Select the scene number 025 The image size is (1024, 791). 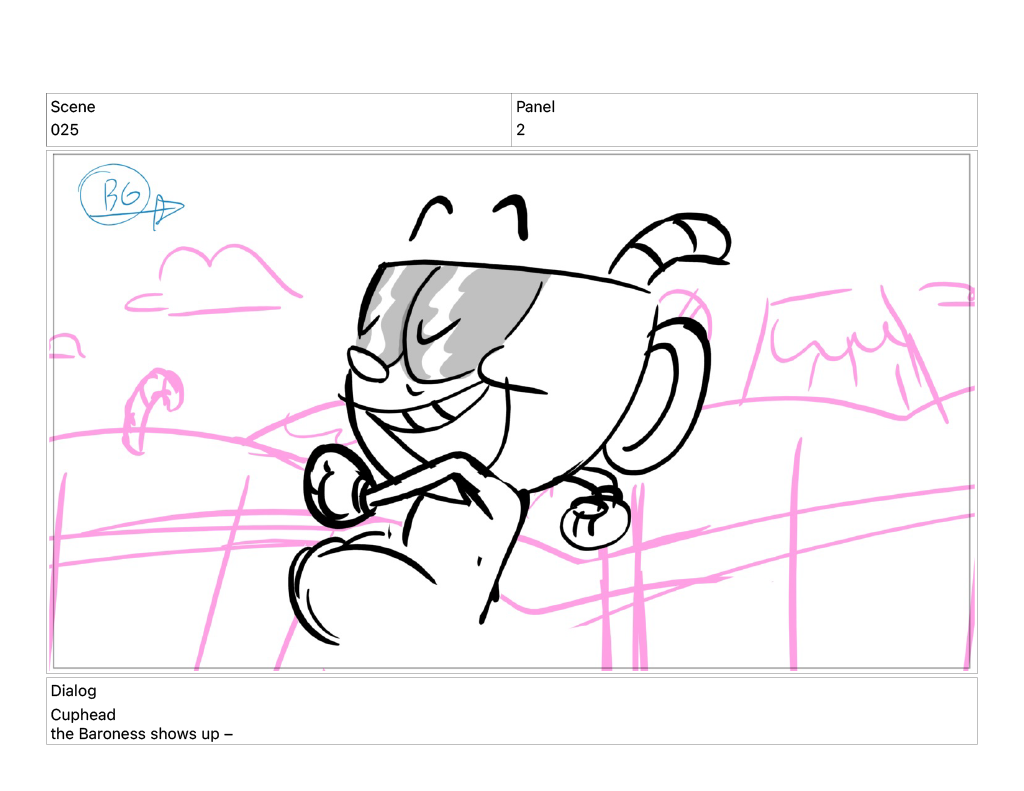pos(65,130)
